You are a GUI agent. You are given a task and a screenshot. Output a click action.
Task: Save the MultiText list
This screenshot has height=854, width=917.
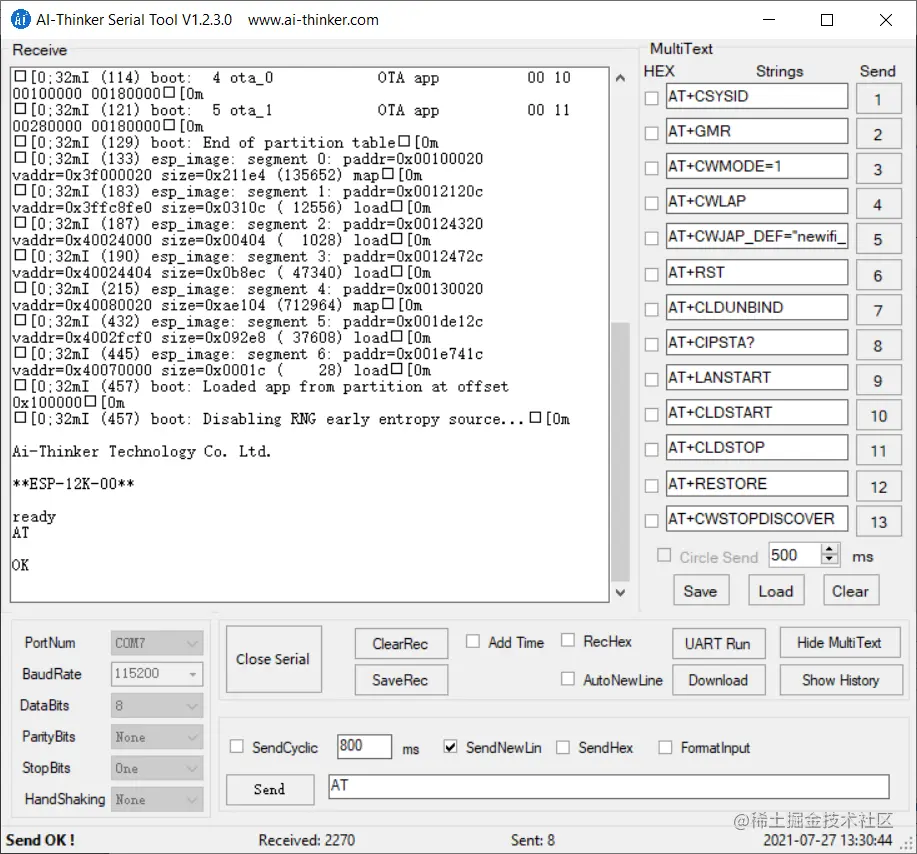[701, 590]
